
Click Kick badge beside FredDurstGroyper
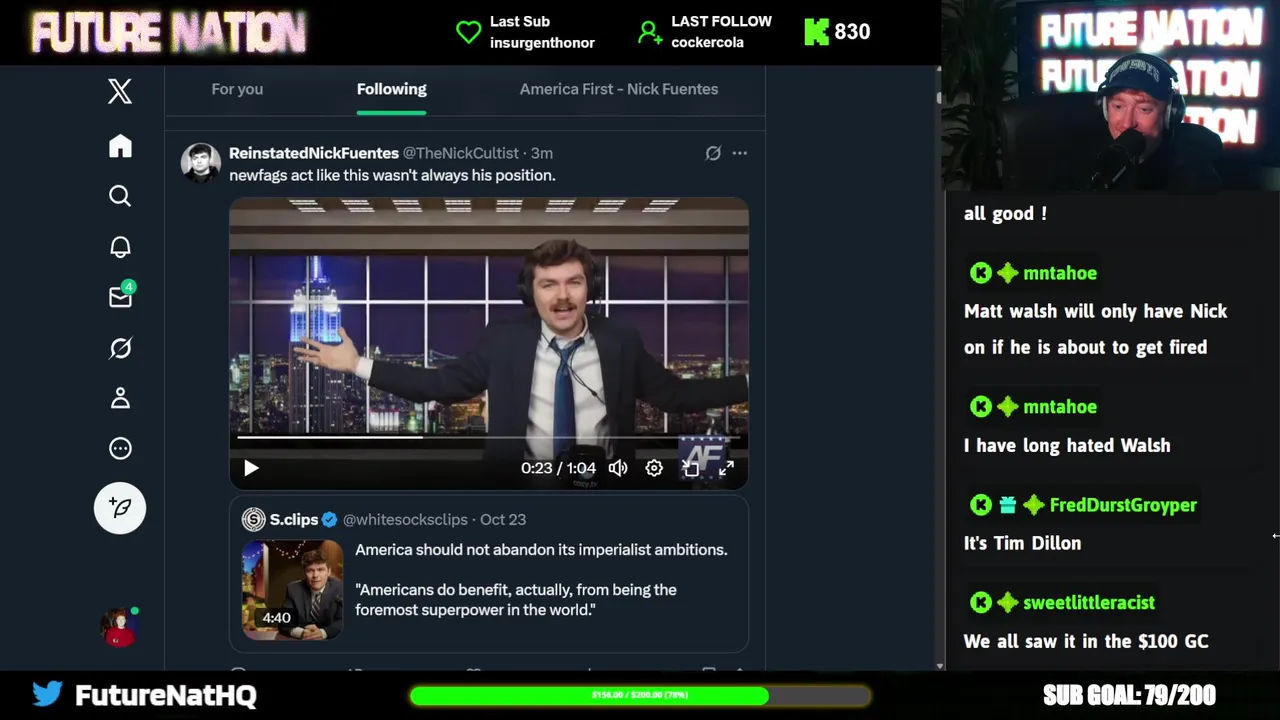(981, 505)
